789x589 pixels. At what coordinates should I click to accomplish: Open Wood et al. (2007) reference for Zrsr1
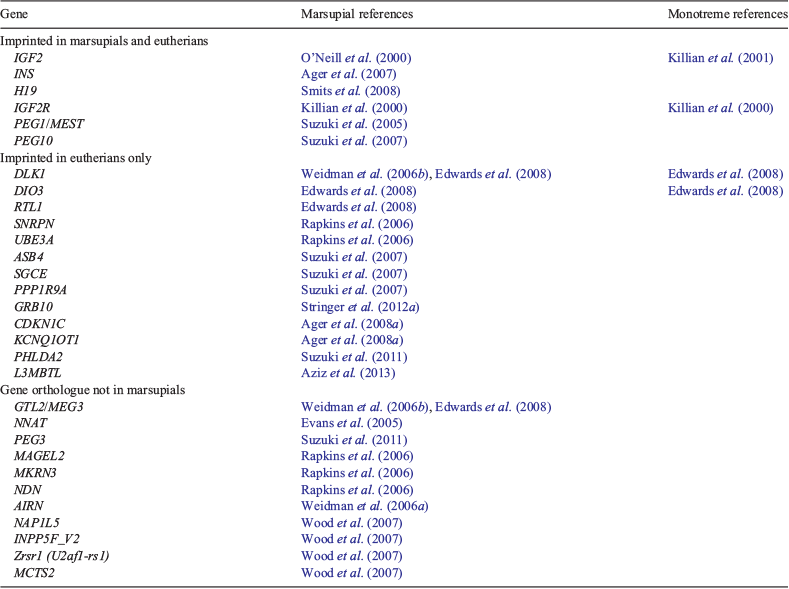click(x=351, y=556)
